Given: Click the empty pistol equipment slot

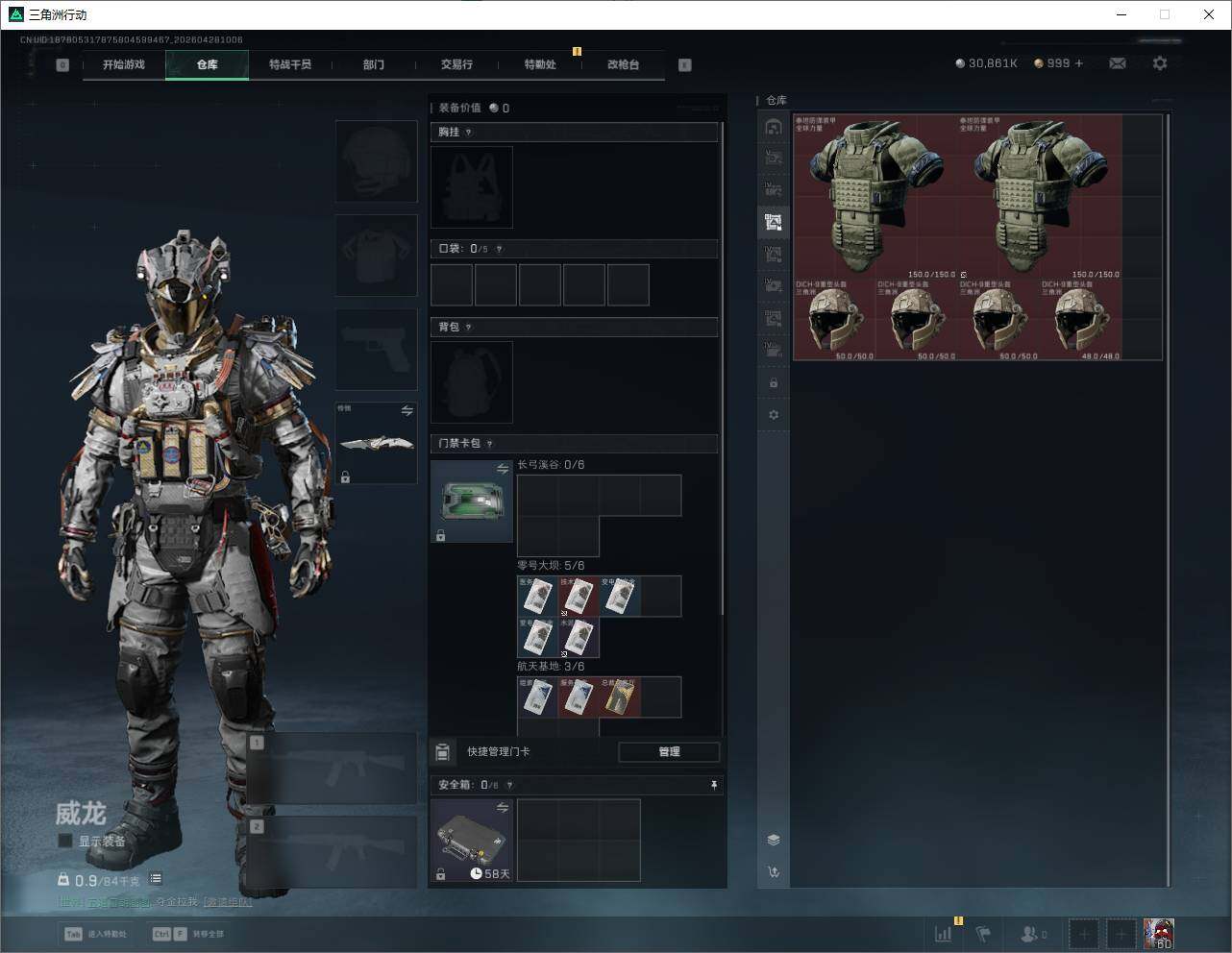Looking at the screenshot, I should pyautogui.click(x=377, y=350).
